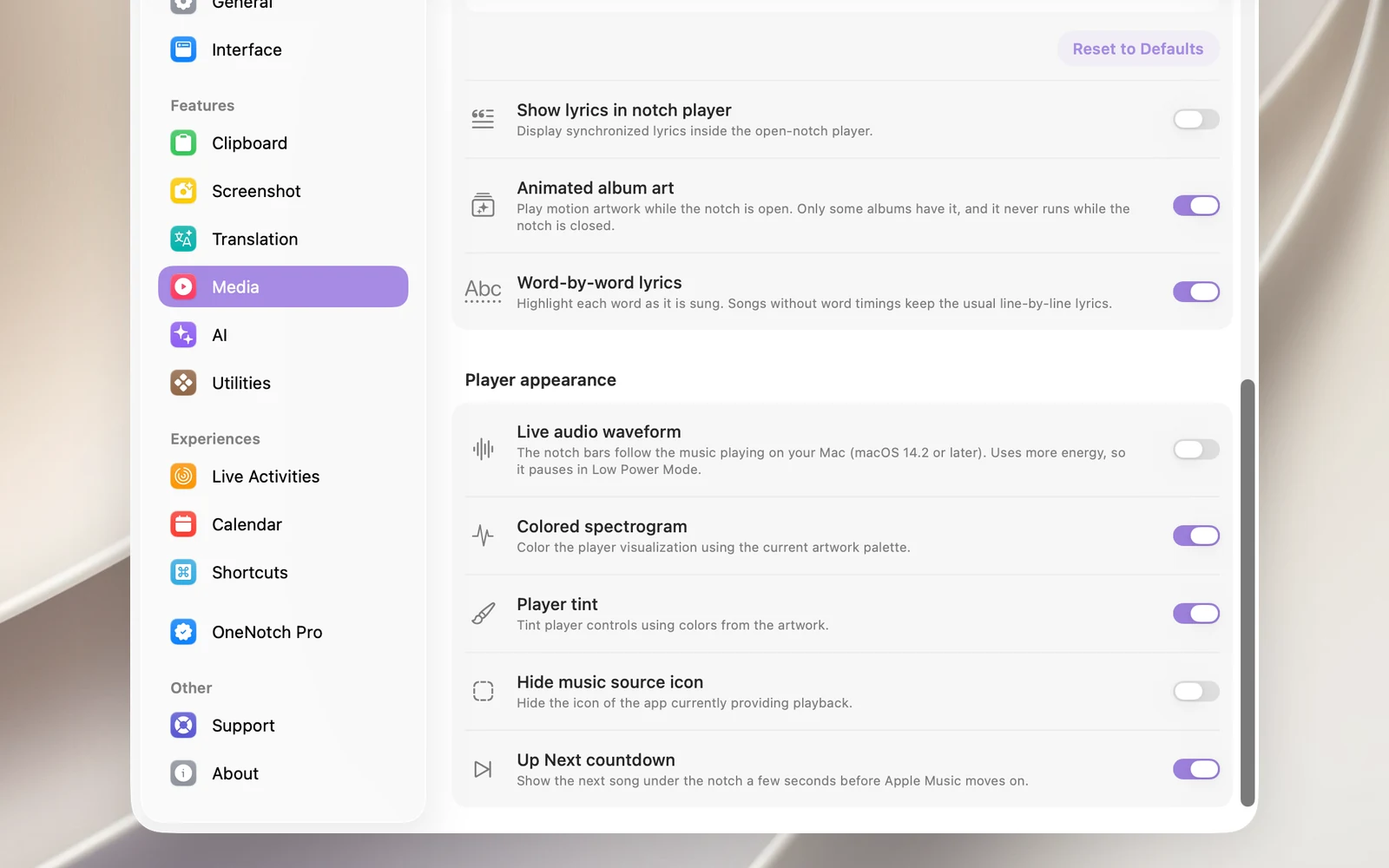Open the Clipboard settings section
1389x868 pixels.
pos(283,143)
